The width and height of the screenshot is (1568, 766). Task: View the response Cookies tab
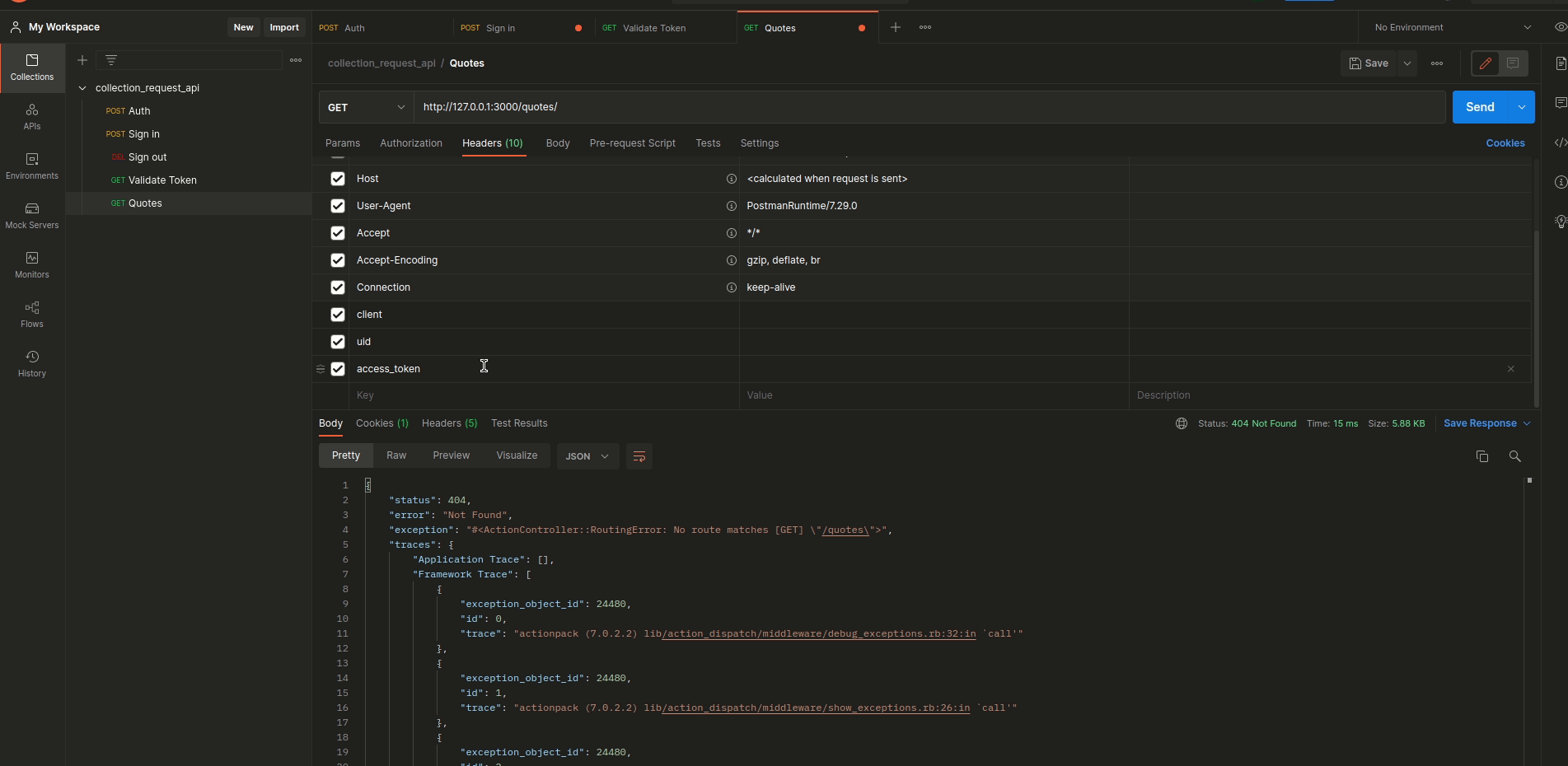pos(382,423)
